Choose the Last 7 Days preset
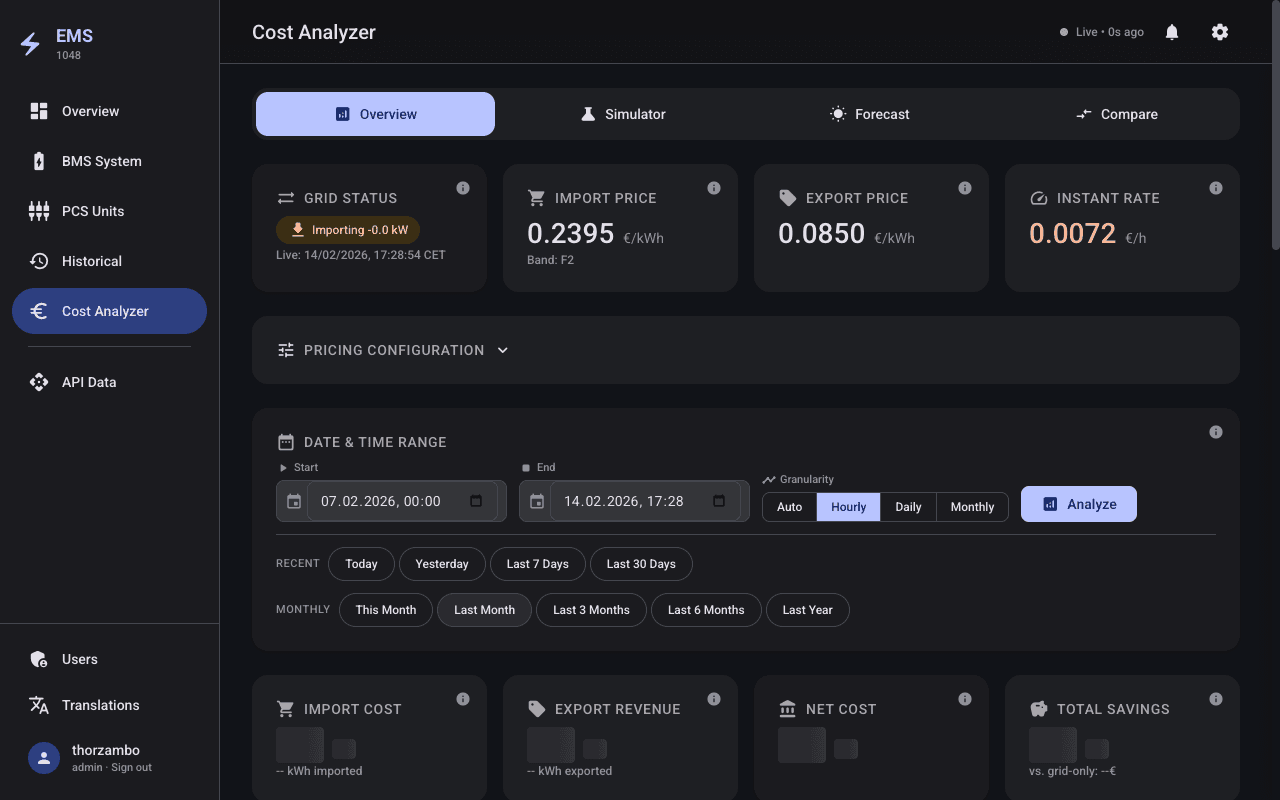The height and width of the screenshot is (800, 1280). coord(537,564)
